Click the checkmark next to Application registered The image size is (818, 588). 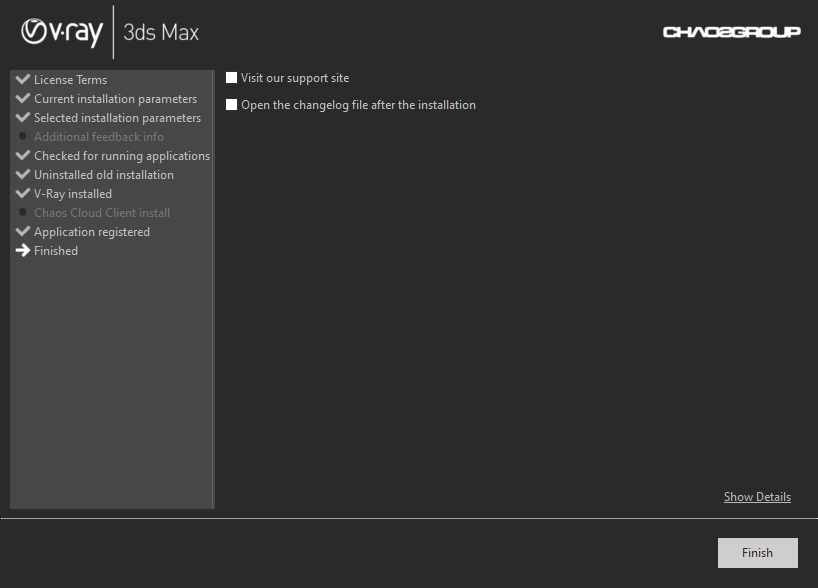22,231
